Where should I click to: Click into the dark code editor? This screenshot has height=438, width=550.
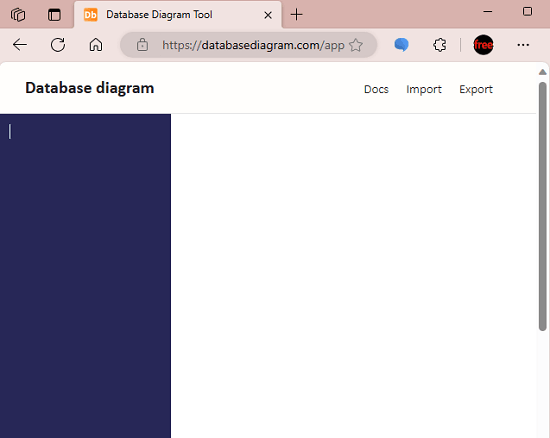[x=85, y=276]
